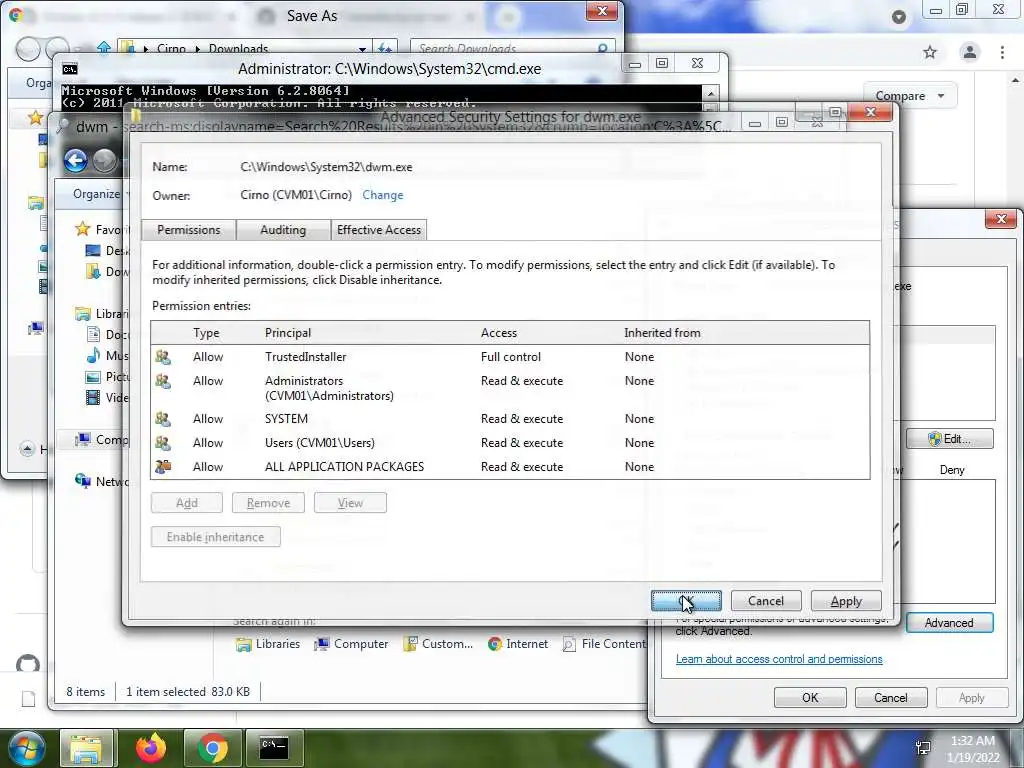Click Advanced button in properties dialog
1024x768 pixels.
coord(950,623)
